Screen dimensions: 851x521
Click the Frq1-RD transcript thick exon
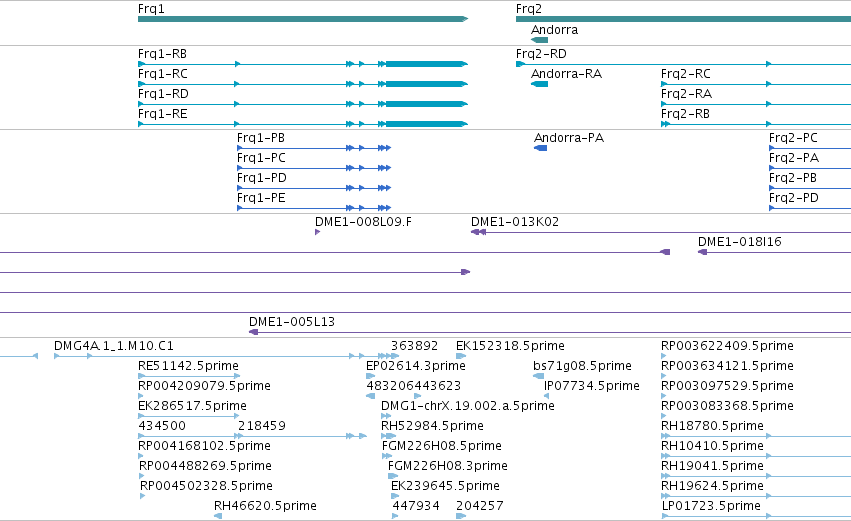[x=427, y=104]
